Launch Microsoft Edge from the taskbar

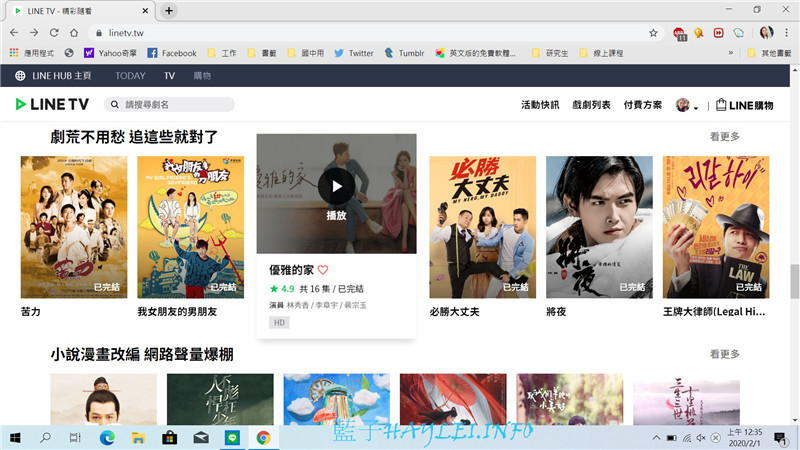[107, 438]
